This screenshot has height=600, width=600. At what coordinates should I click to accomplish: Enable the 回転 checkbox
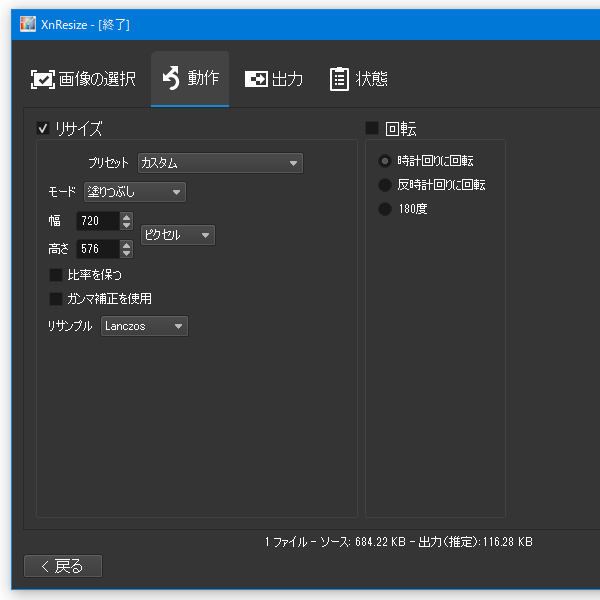[x=372, y=128]
